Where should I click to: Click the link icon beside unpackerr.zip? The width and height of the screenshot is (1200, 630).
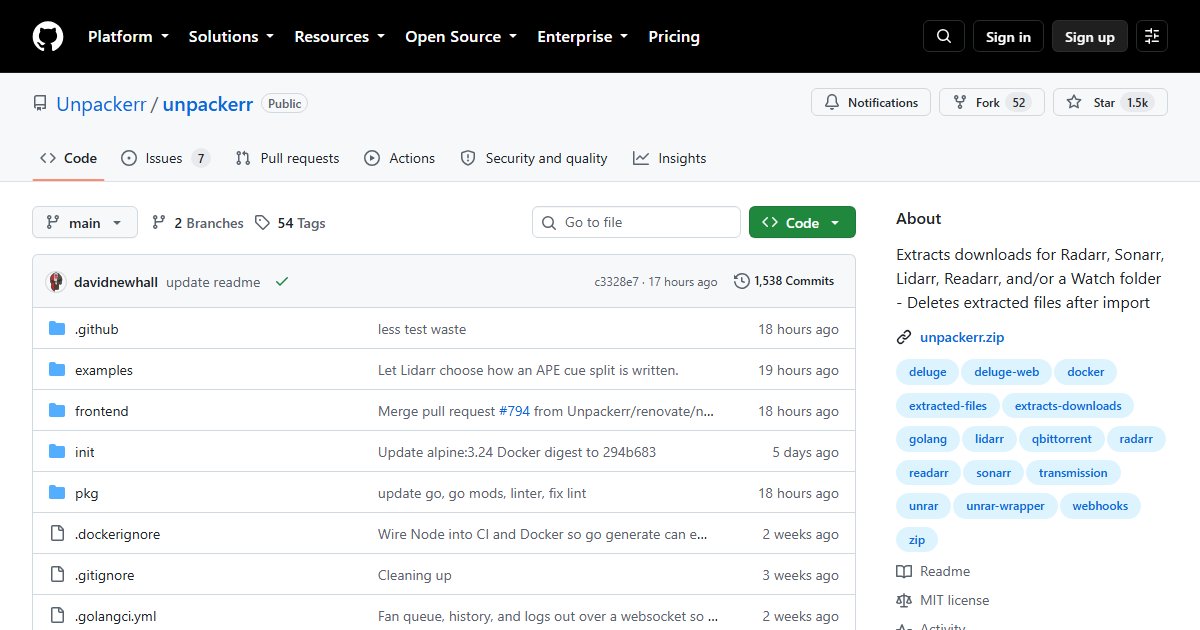(904, 337)
